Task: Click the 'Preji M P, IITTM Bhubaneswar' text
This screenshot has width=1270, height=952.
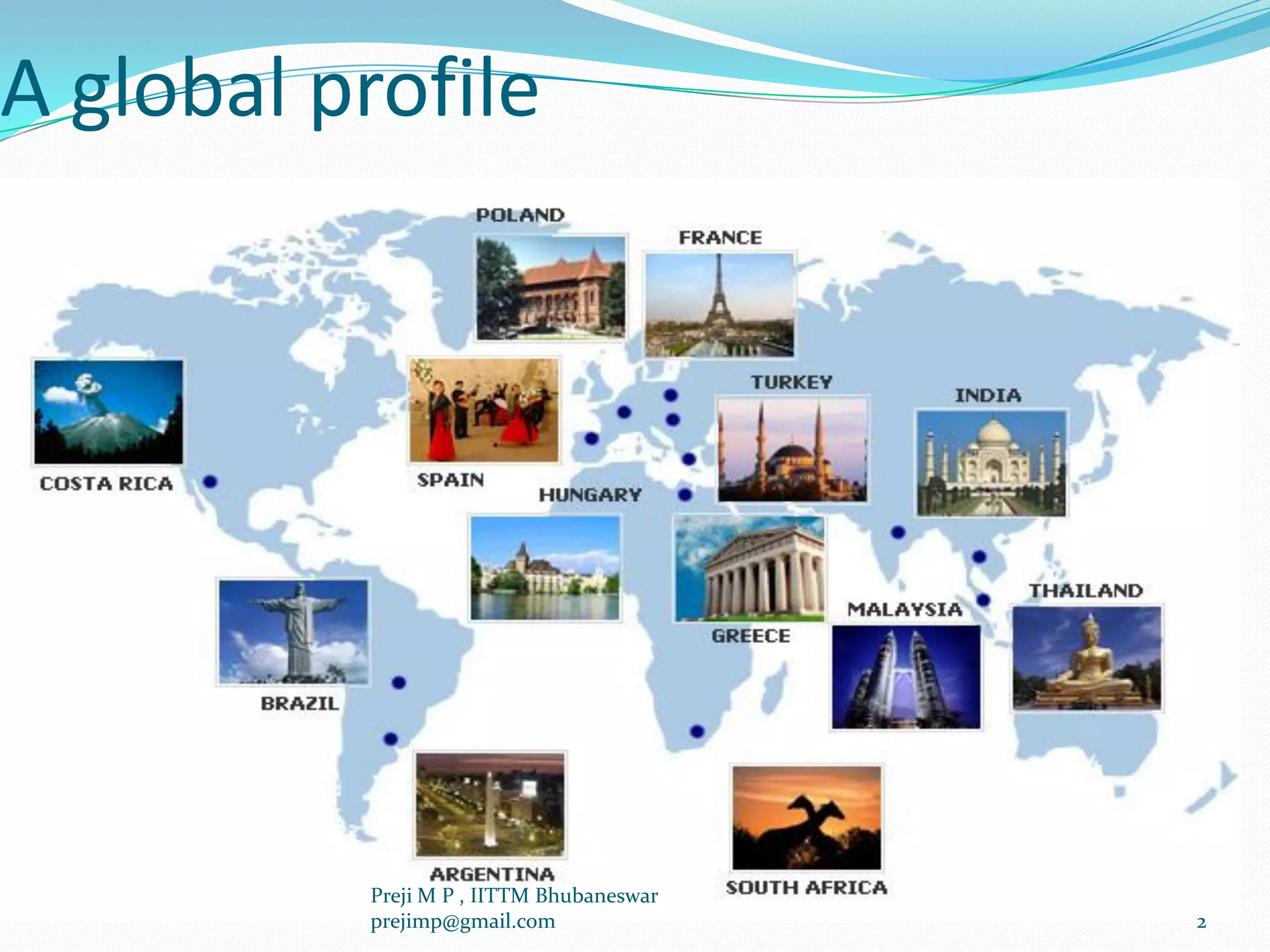Action: [514, 896]
